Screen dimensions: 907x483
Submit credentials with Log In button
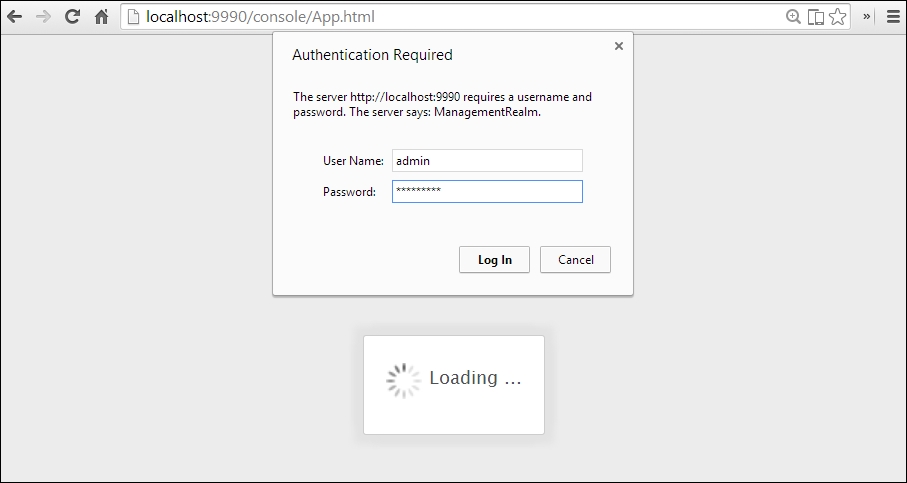[495, 260]
